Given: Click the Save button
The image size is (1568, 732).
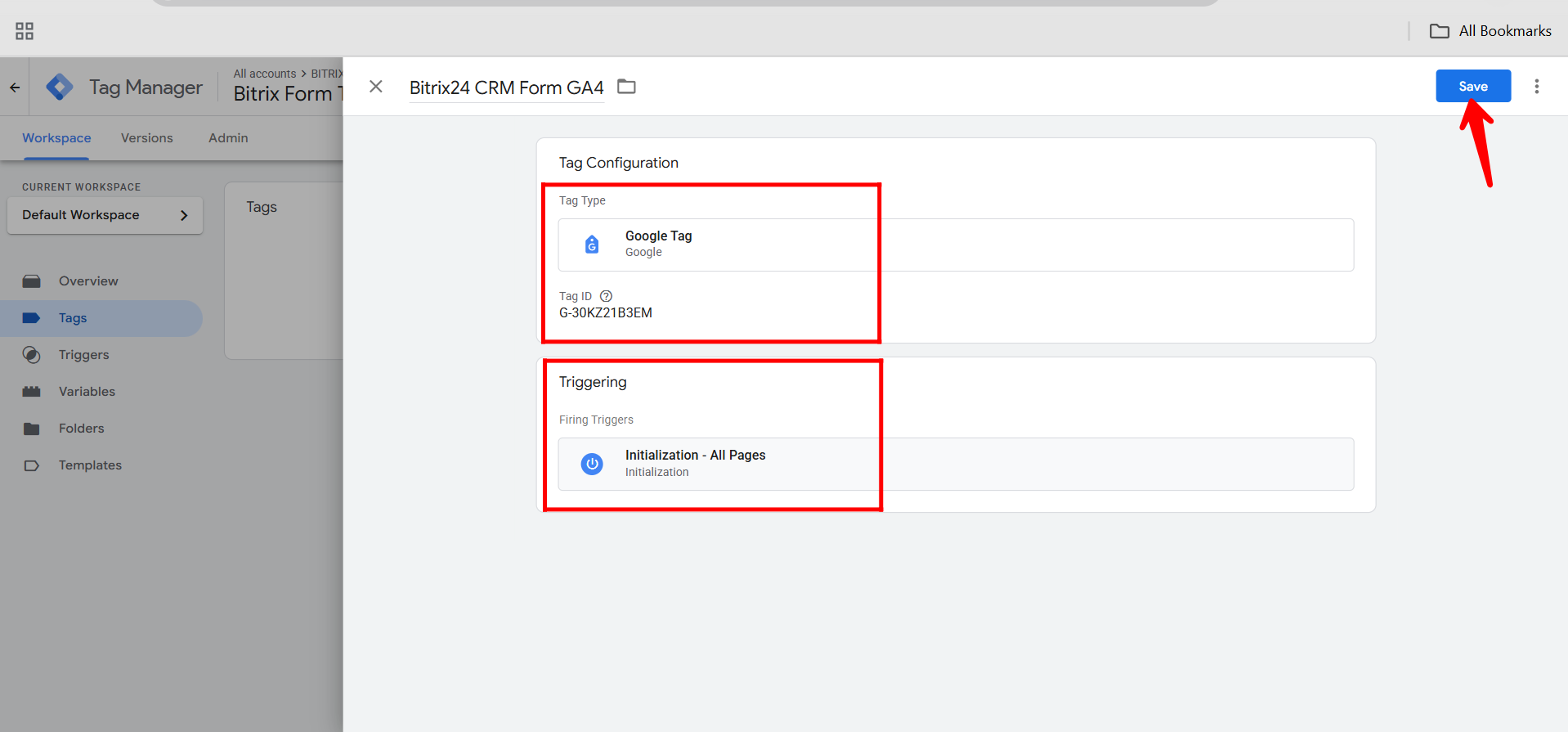Looking at the screenshot, I should pos(1473,86).
